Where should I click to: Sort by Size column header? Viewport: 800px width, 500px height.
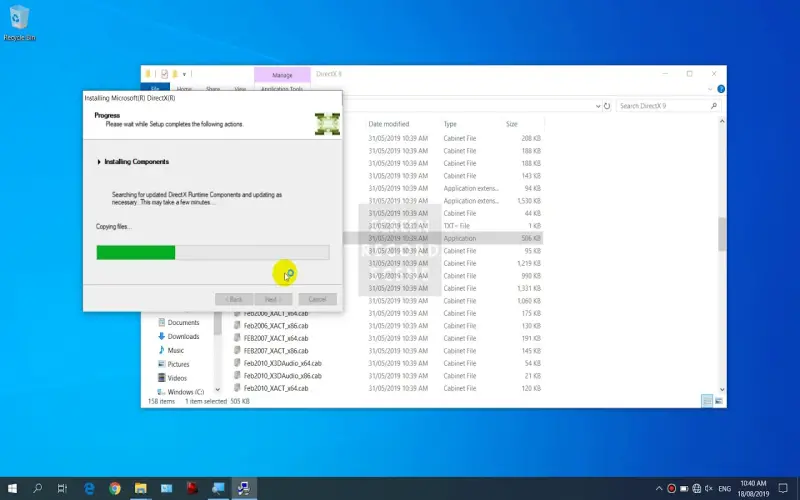(x=512, y=124)
